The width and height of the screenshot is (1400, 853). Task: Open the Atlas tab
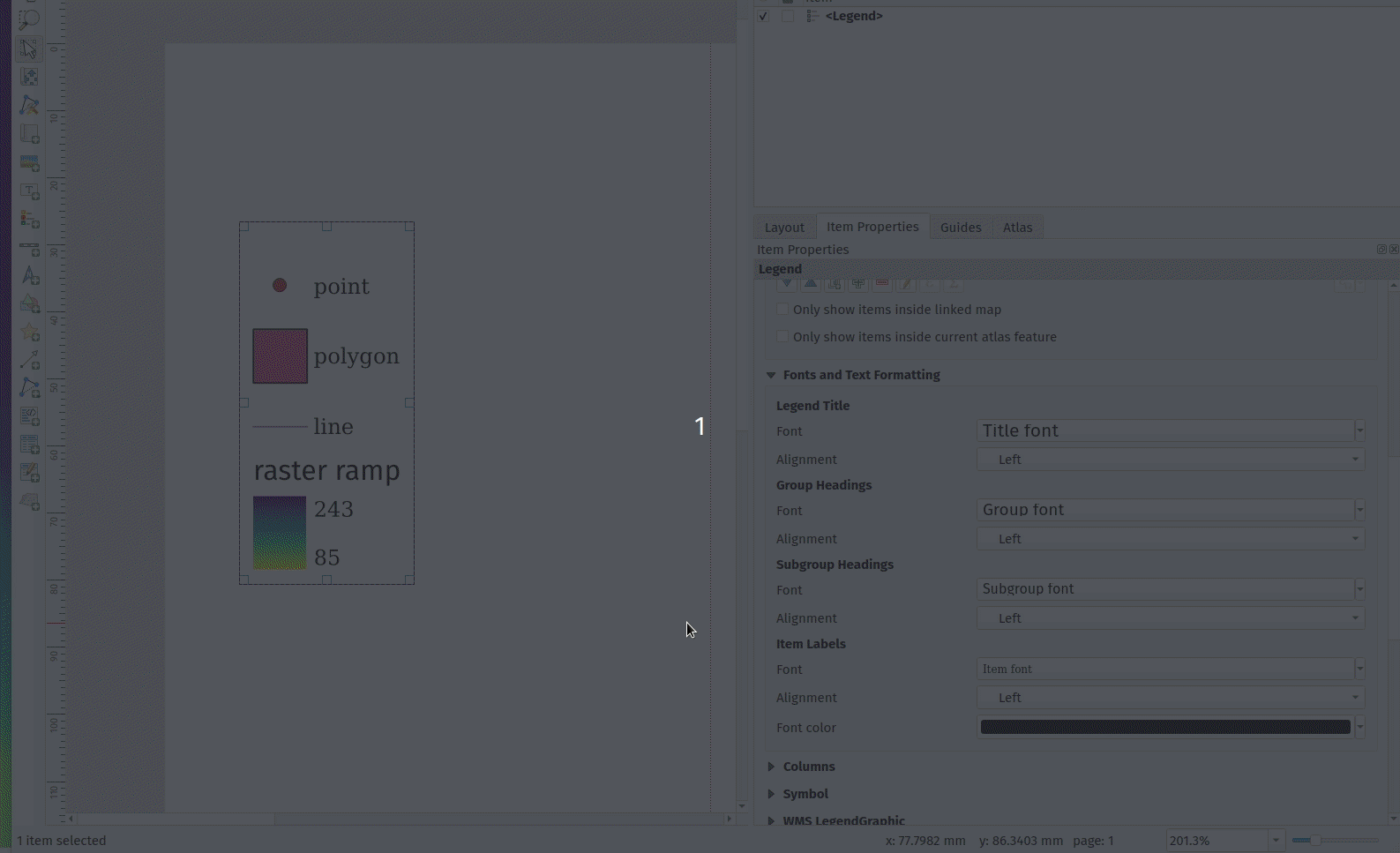tap(1017, 228)
